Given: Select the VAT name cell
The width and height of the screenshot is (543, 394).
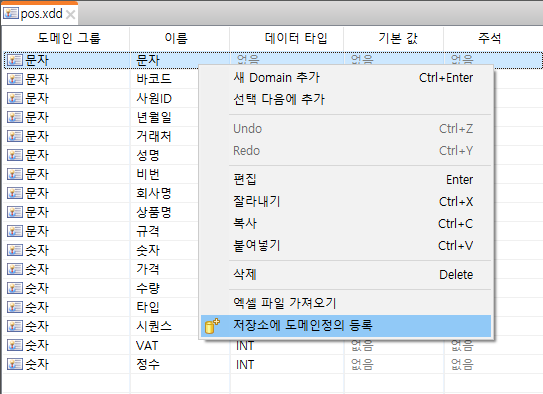Looking at the screenshot, I should [x=147, y=346].
